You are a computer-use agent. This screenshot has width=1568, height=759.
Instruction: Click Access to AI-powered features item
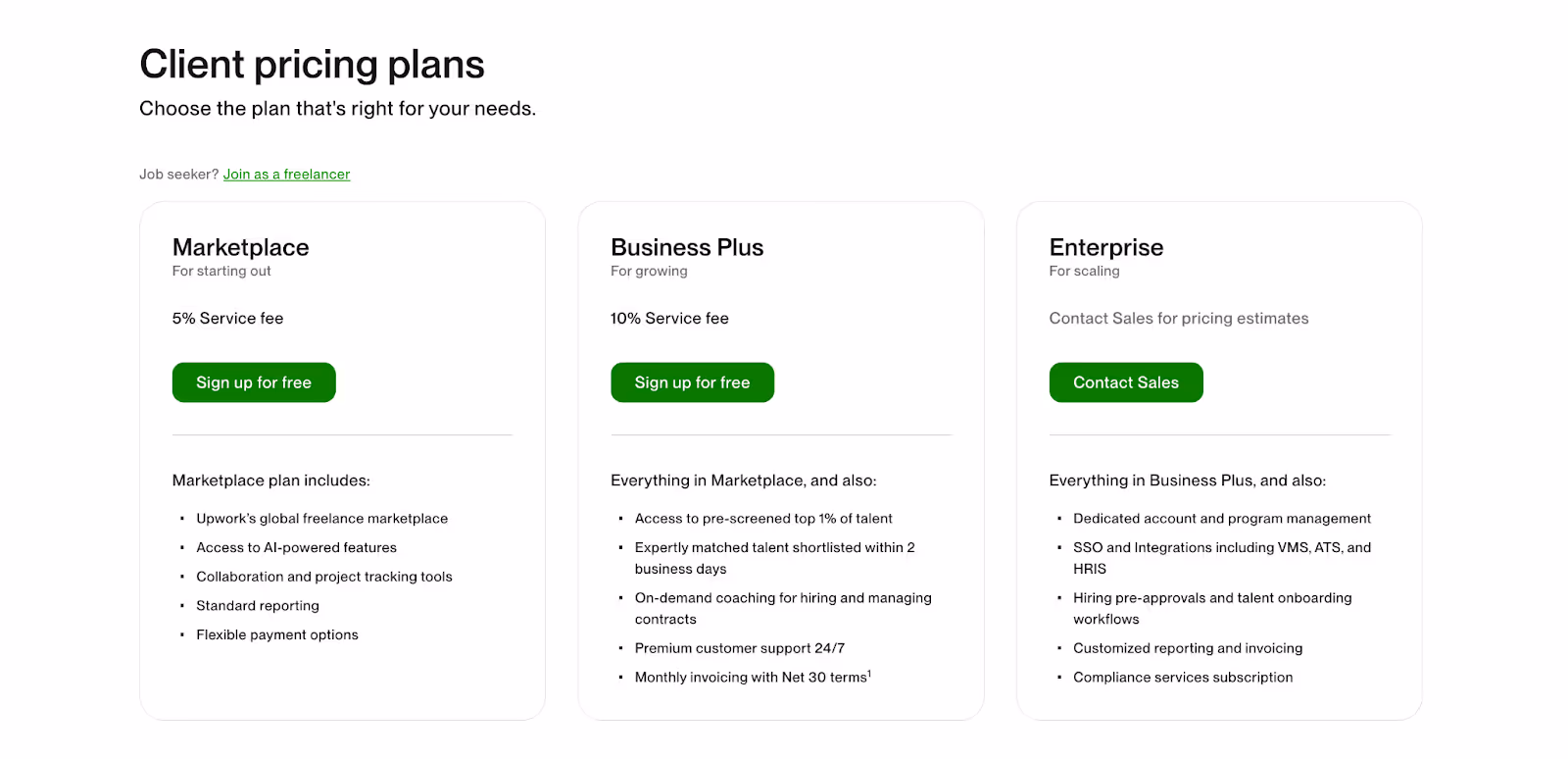[x=296, y=548]
